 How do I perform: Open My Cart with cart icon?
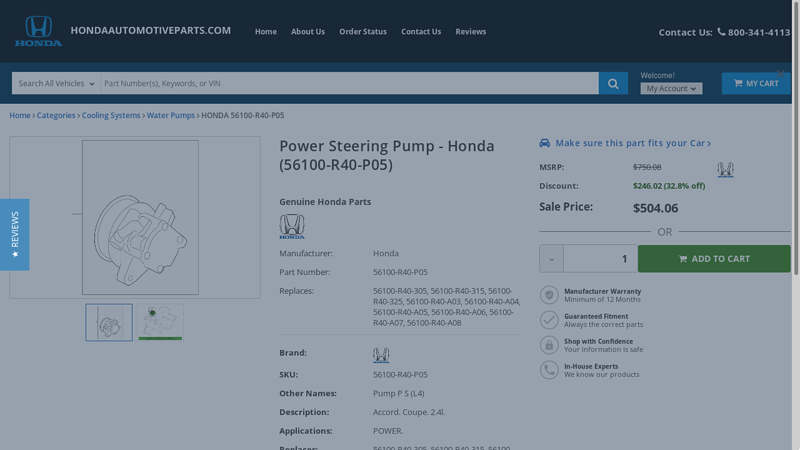pos(756,83)
